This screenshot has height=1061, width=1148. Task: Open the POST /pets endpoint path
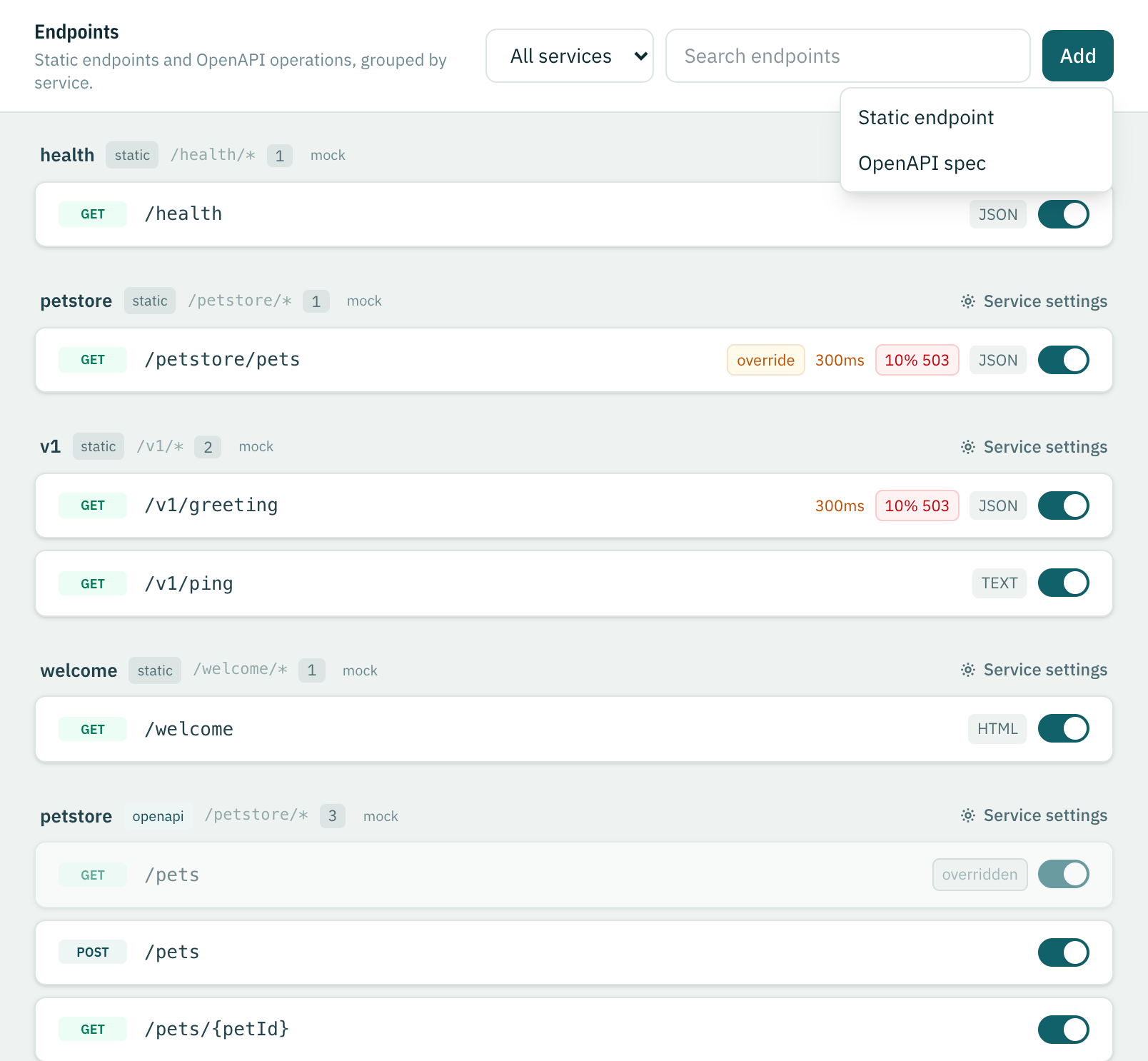172,952
